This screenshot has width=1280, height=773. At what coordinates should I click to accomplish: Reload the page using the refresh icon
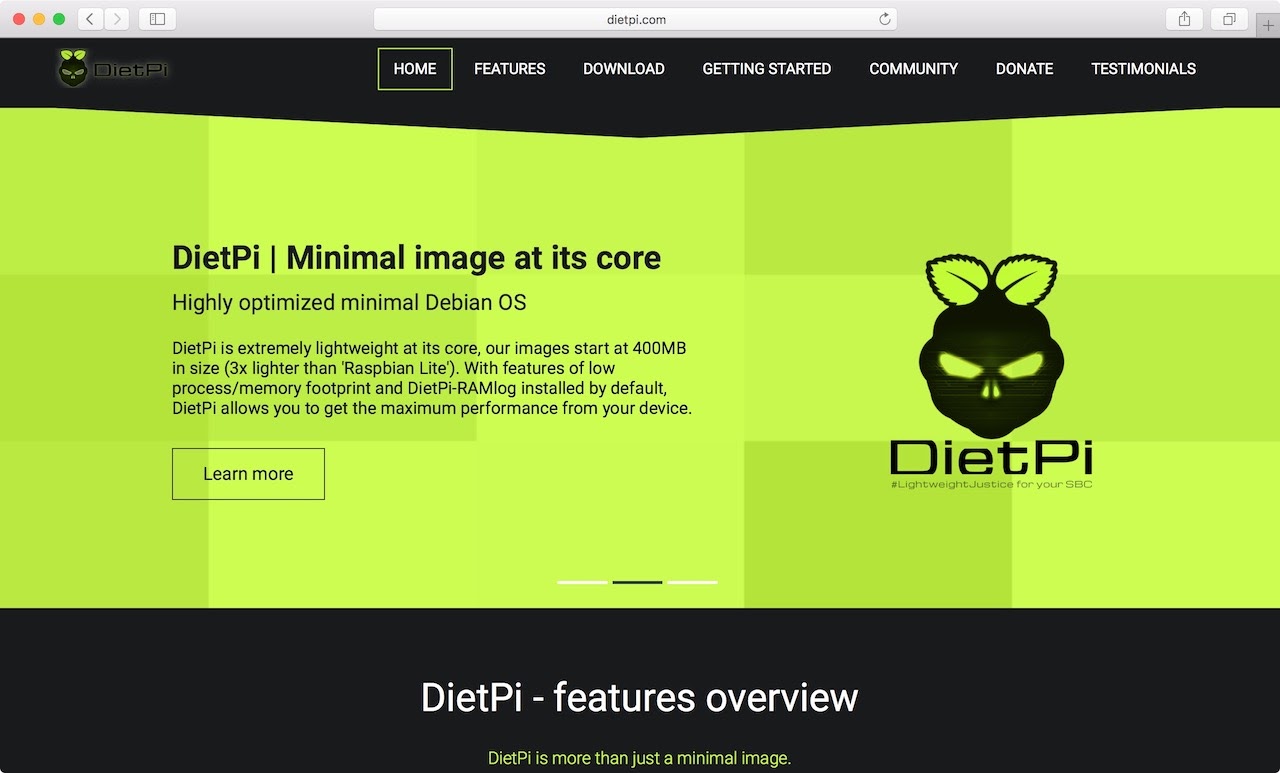click(x=884, y=19)
